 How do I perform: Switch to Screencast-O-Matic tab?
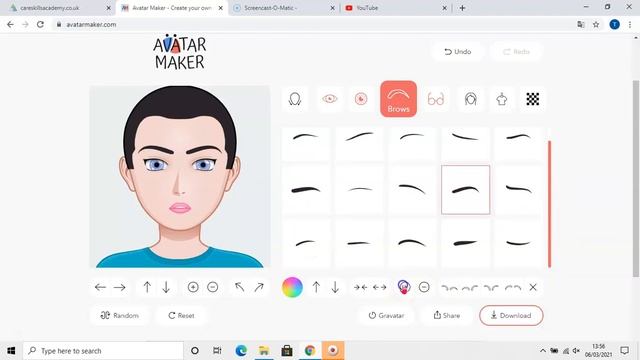[x=284, y=8]
